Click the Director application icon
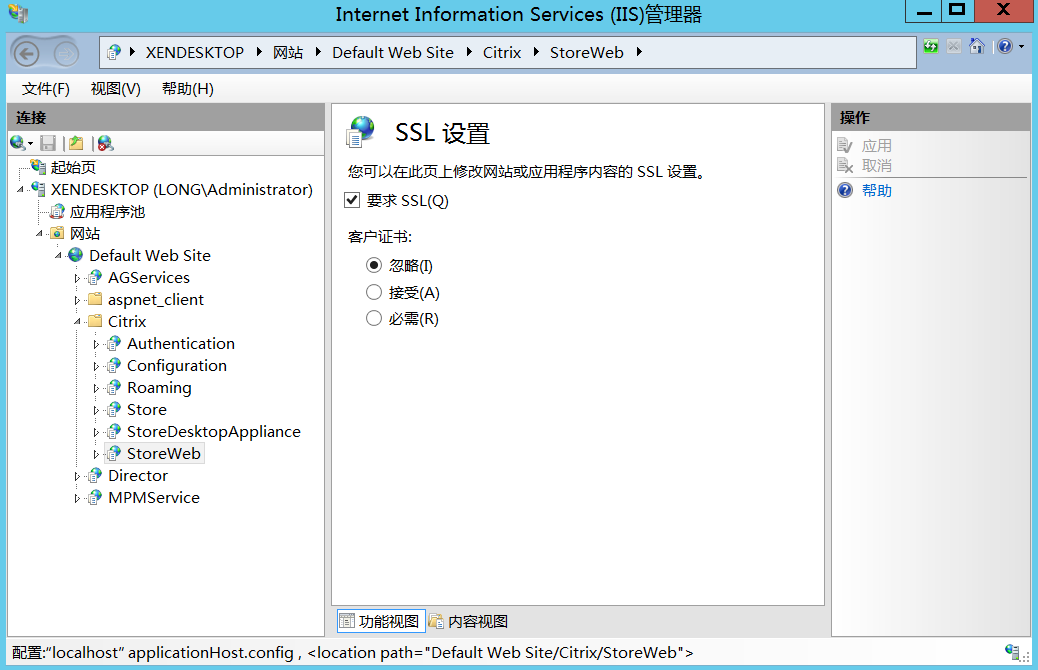Image resolution: width=1038 pixels, height=670 pixels. click(95, 475)
